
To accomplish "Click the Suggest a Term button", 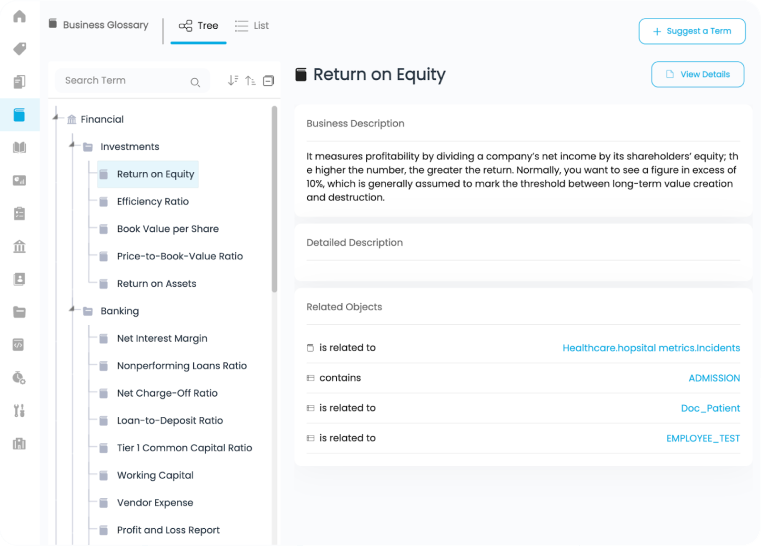I will click(x=691, y=31).
